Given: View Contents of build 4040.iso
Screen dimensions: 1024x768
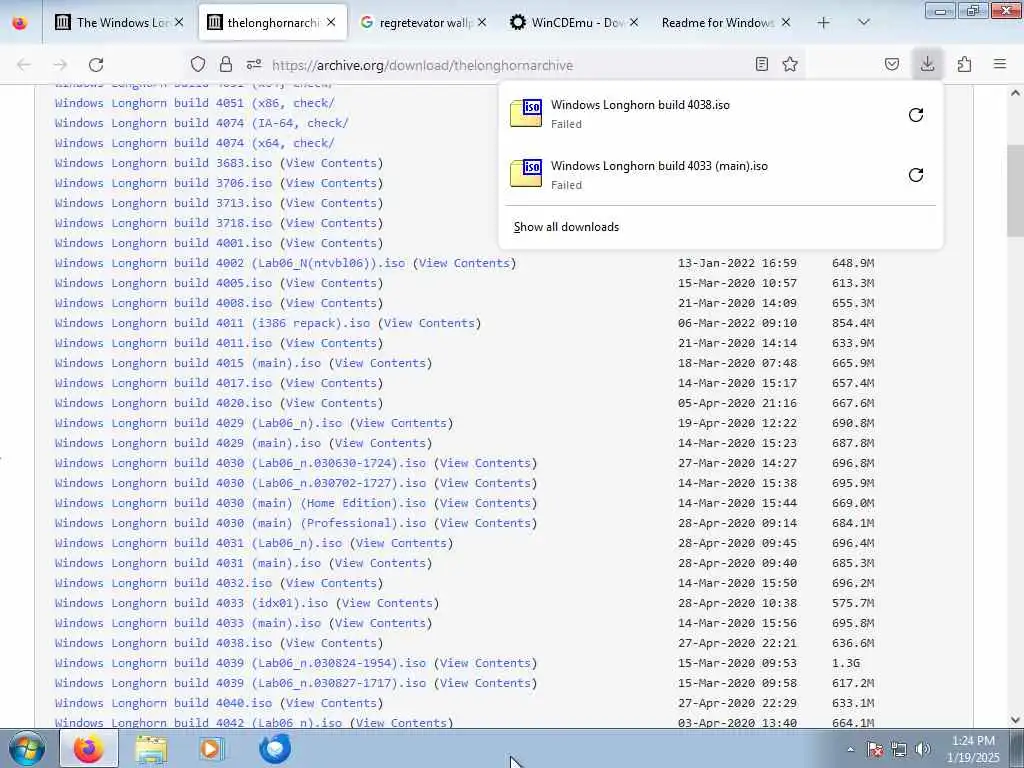Looking at the screenshot, I should [331, 703].
